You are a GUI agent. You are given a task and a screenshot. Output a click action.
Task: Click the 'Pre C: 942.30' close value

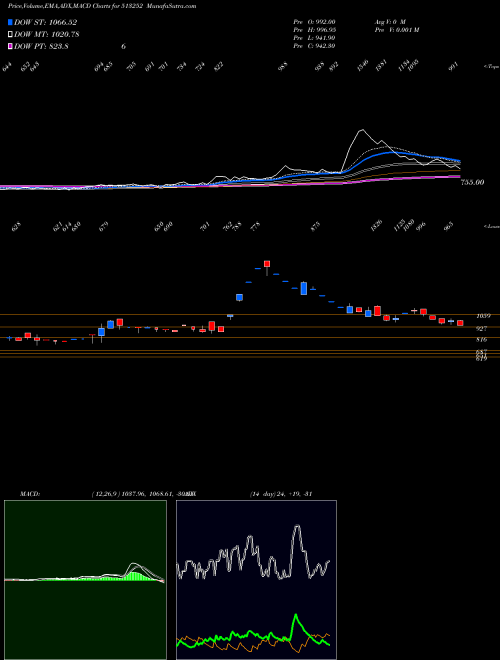tap(314, 46)
